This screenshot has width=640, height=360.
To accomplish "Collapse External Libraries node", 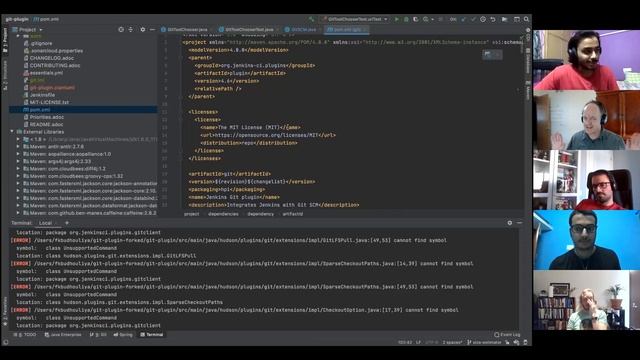I will (12, 132).
